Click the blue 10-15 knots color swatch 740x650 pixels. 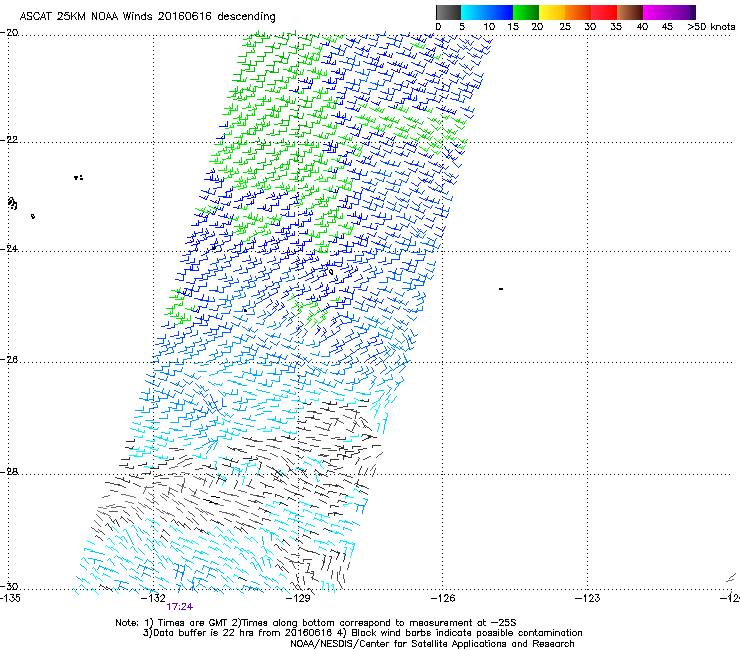click(x=500, y=12)
